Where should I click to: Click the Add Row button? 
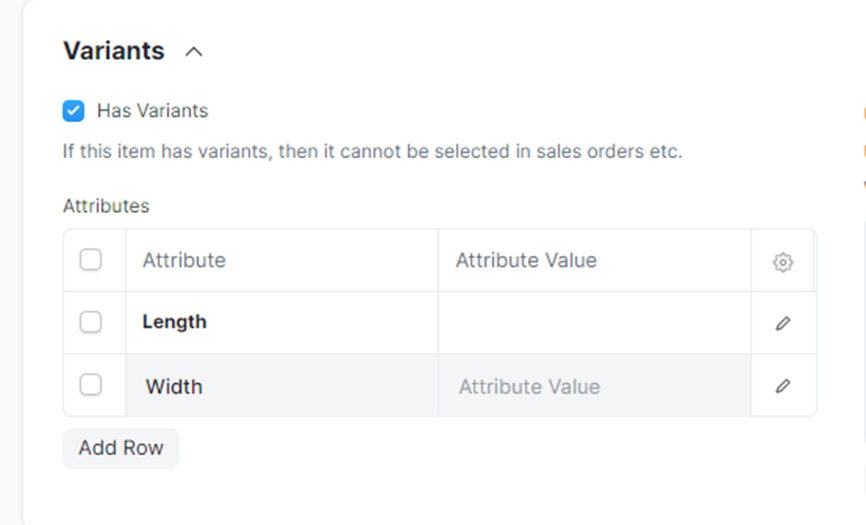(121, 448)
